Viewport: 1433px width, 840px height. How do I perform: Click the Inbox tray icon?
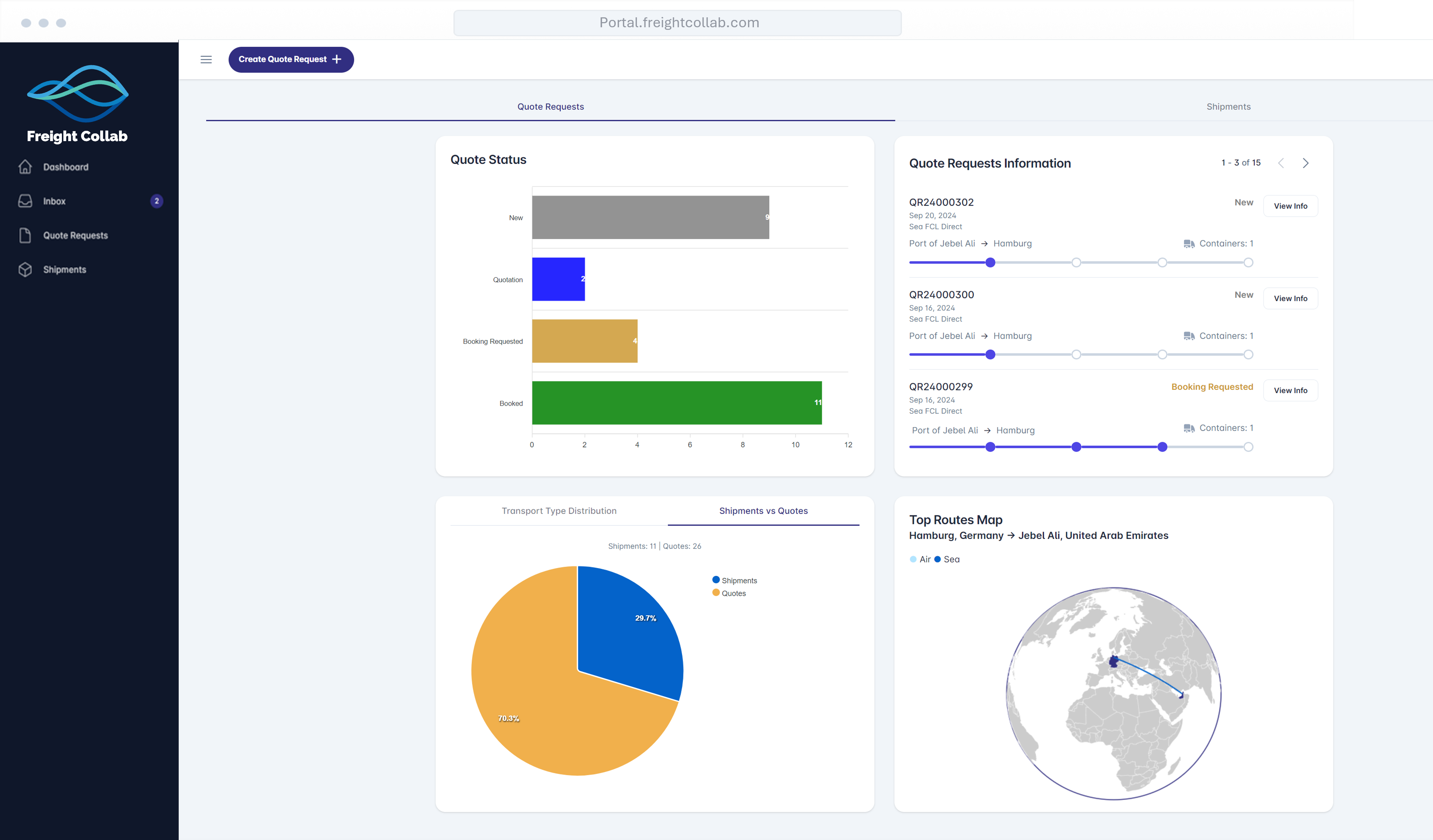25,201
